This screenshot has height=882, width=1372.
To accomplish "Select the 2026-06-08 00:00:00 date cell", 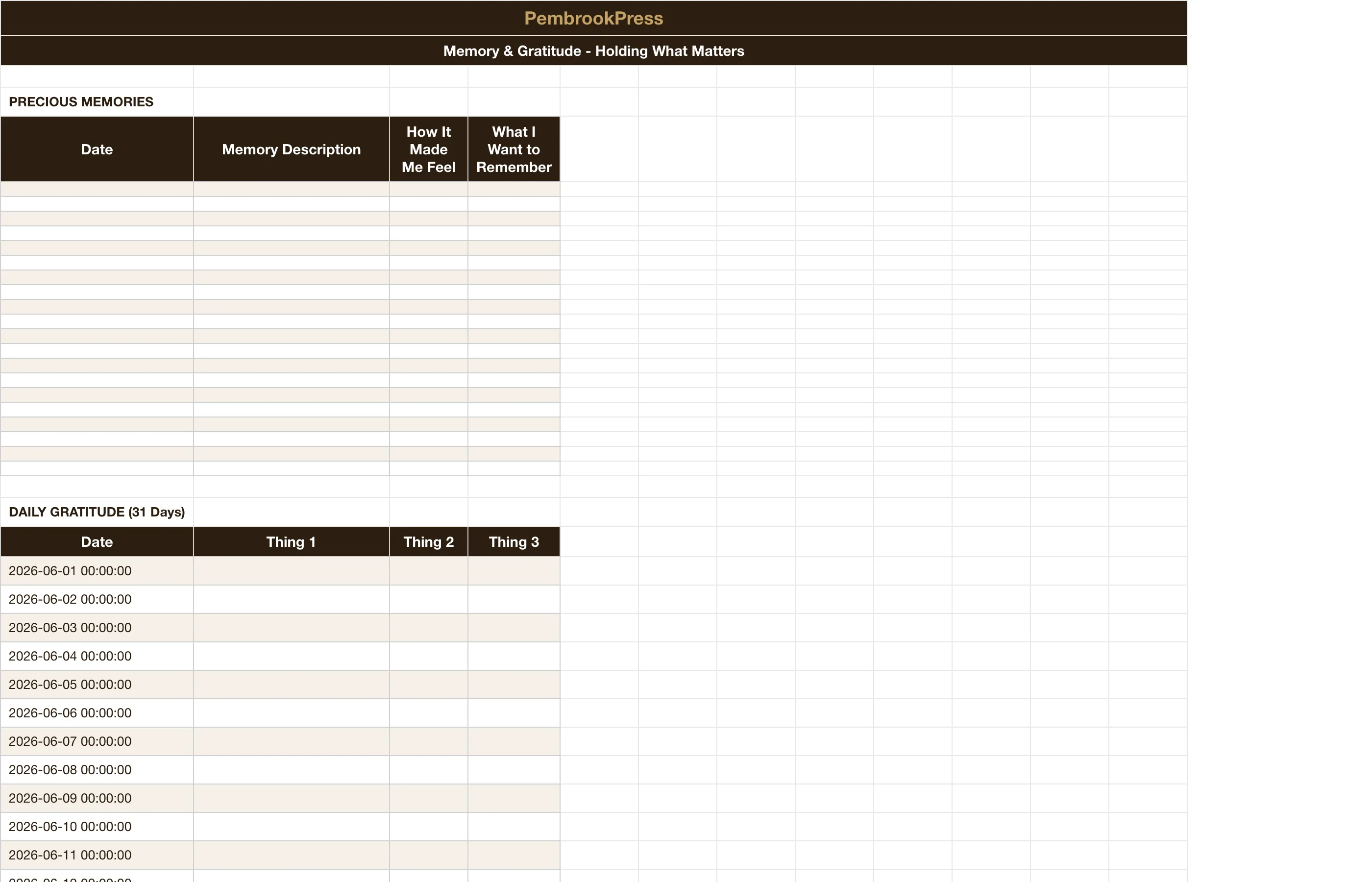I will pos(97,770).
